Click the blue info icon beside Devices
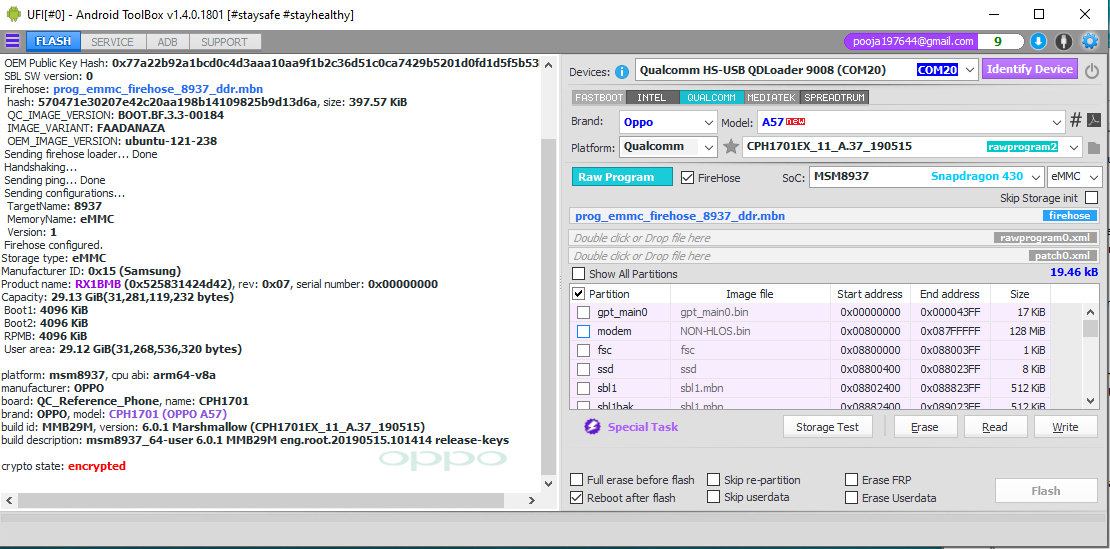Image resolution: width=1110 pixels, height=549 pixels. (622, 71)
